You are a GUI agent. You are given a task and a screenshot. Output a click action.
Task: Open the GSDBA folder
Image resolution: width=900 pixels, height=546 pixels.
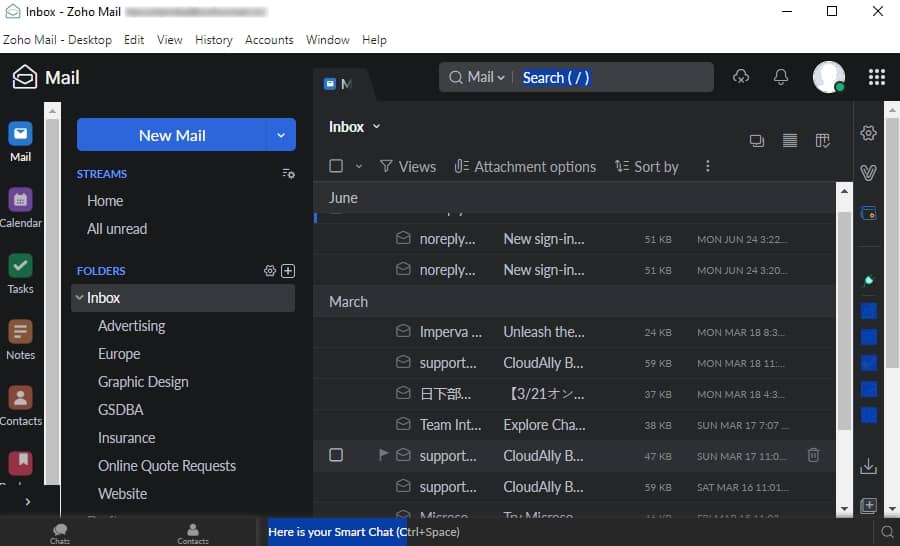pos(121,409)
